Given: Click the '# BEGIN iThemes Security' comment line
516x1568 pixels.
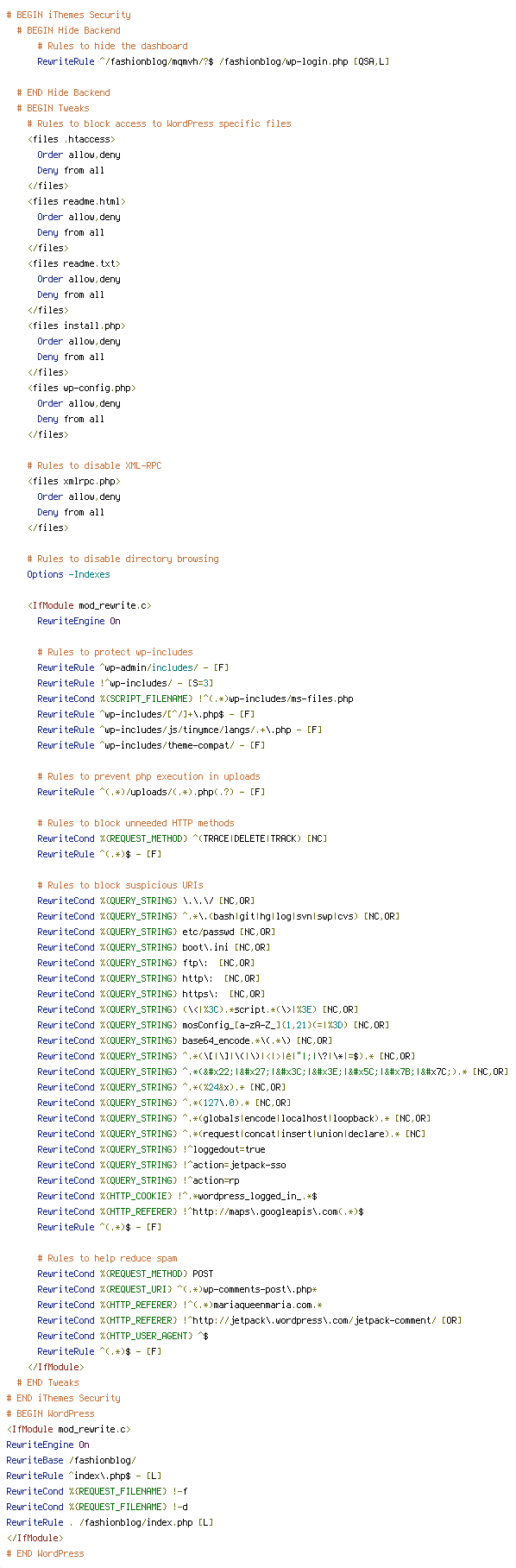Looking at the screenshot, I should (68, 15).
